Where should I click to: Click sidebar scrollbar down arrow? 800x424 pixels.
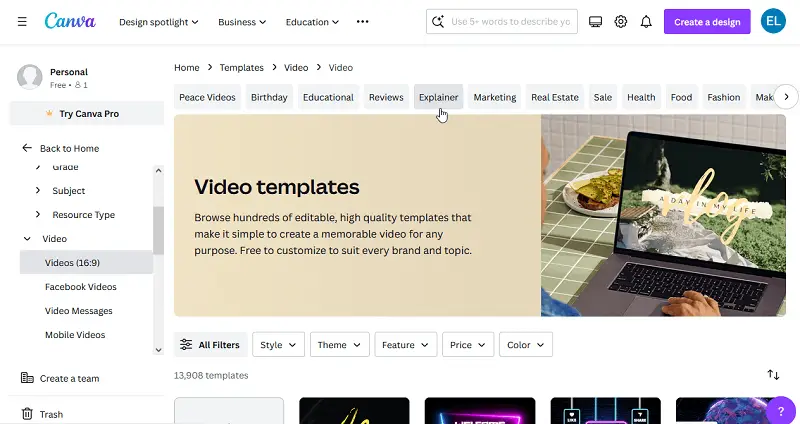point(158,350)
